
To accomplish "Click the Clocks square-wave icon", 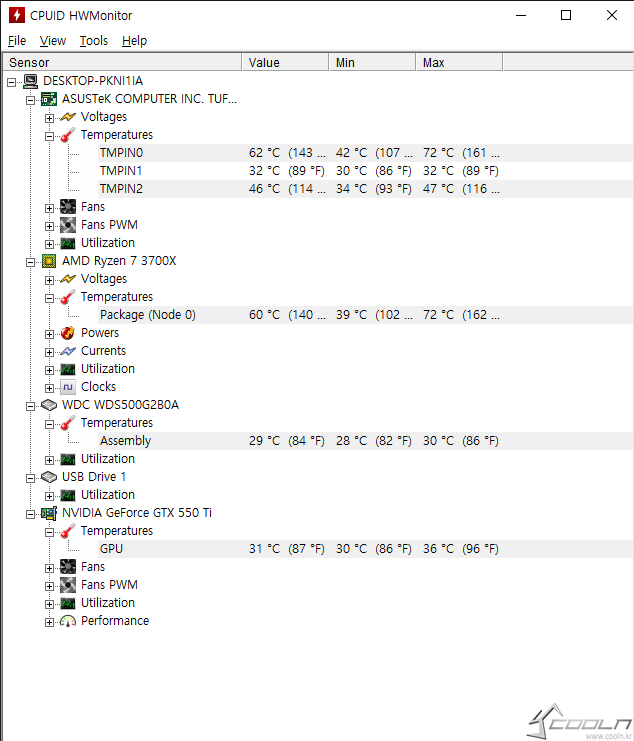I will (68, 387).
